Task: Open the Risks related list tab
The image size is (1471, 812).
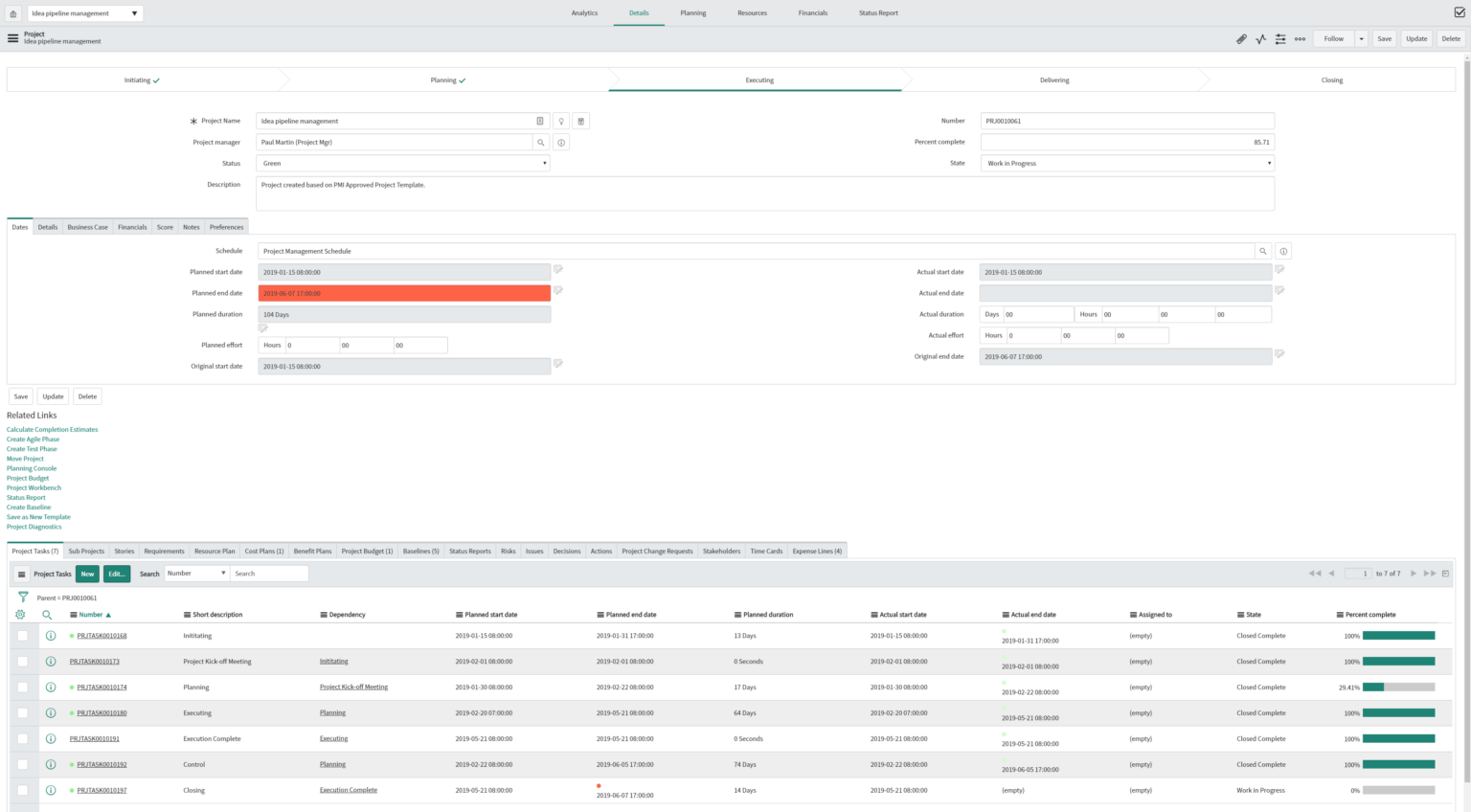Action: click(x=508, y=551)
